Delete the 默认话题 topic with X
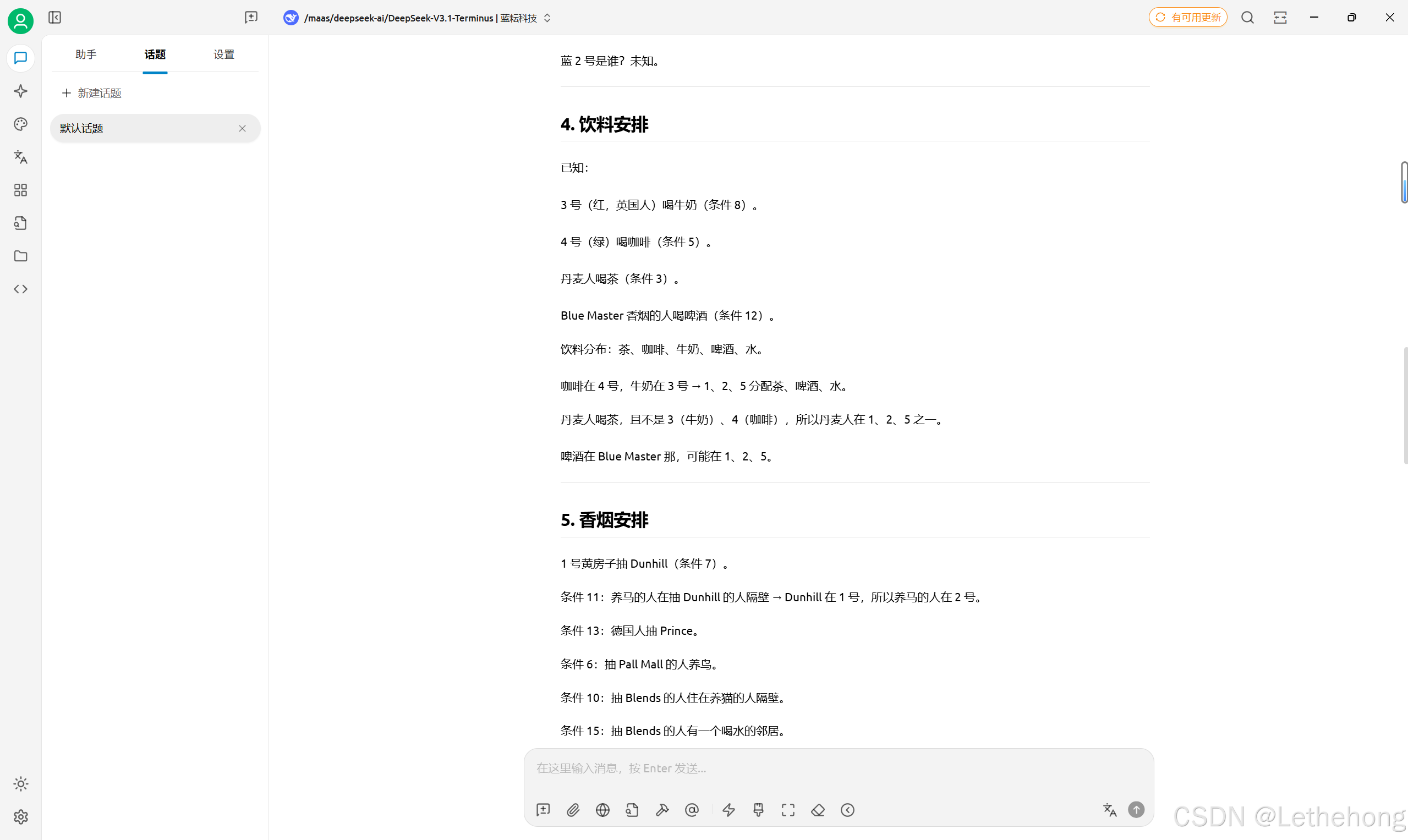The width and height of the screenshot is (1408, 840). coord(242,129)
